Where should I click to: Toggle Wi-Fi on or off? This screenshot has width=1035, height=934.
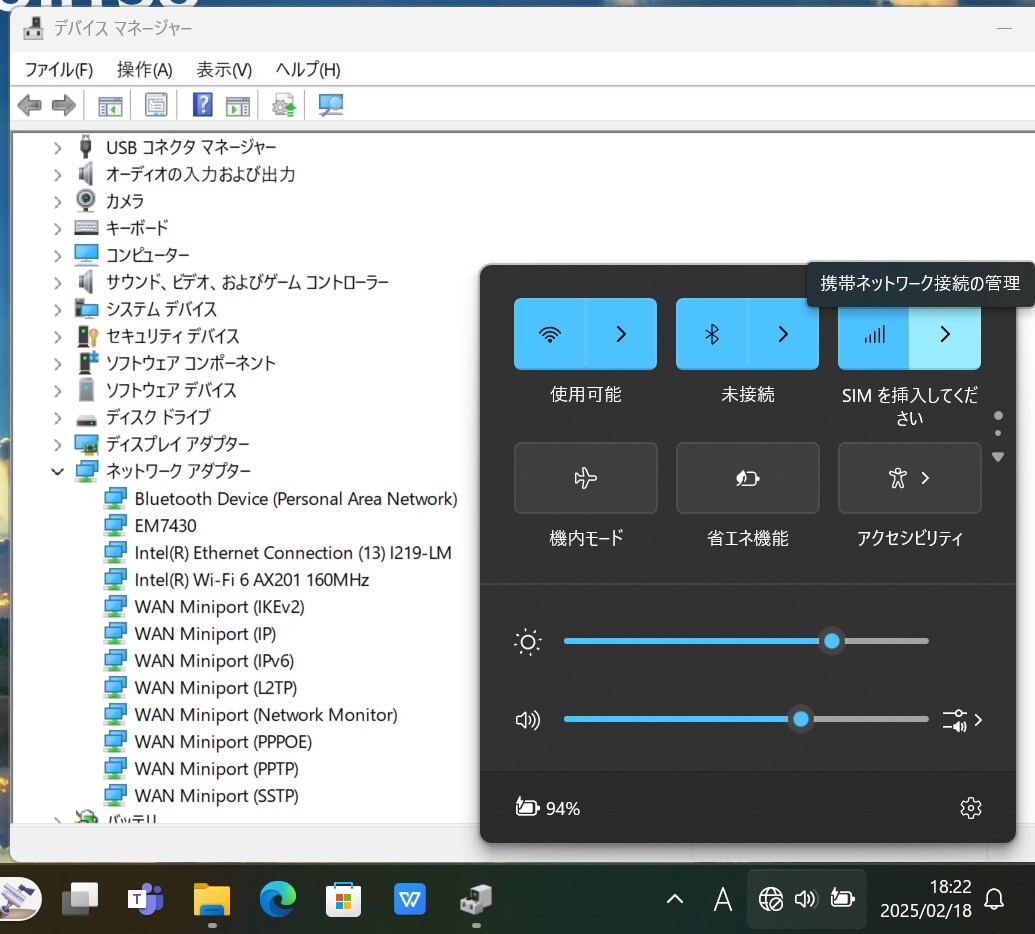tap(549, 335)
